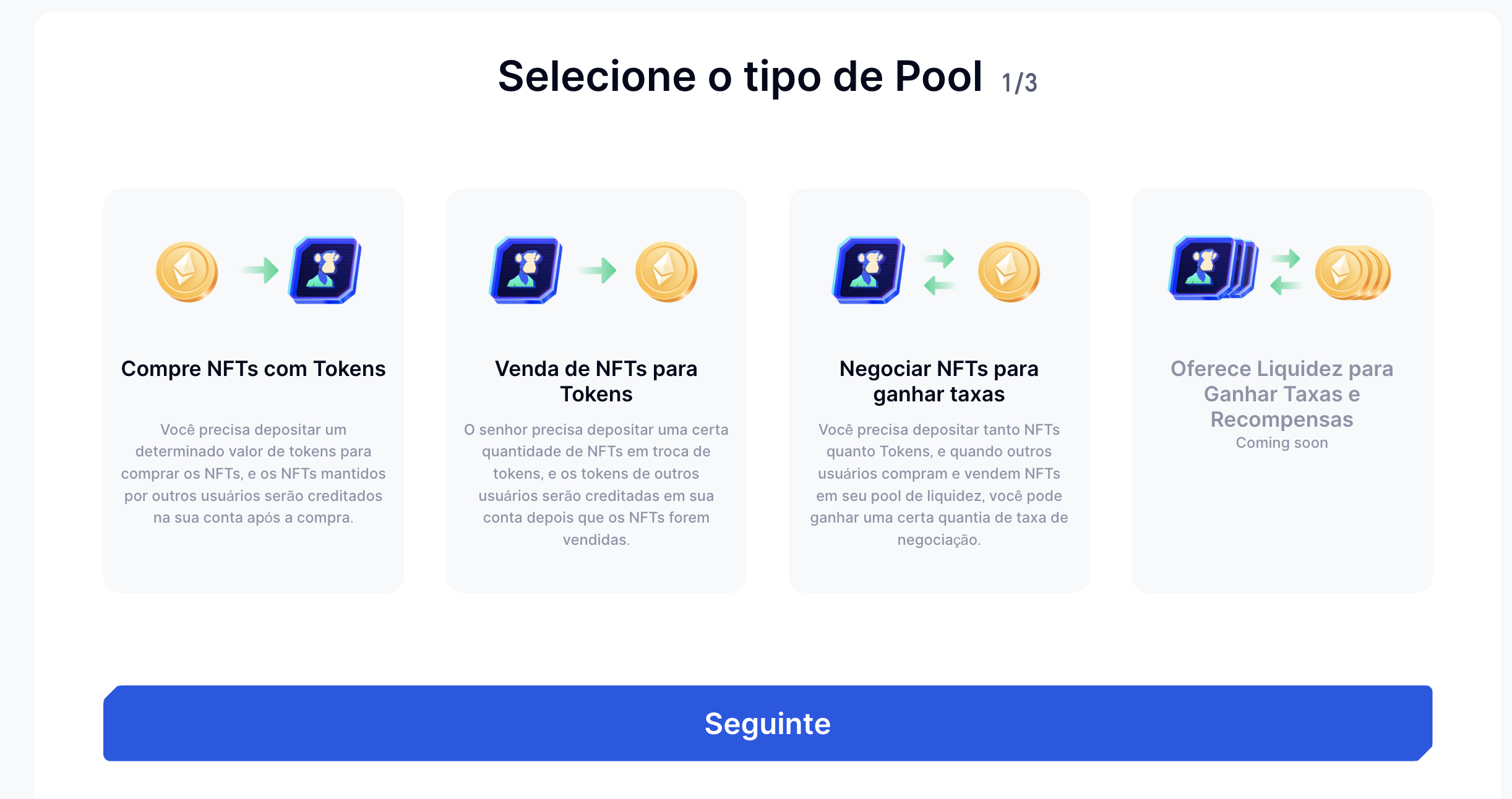The image size is (1512, 799).
Task: Click the NFT ape icon in Negociar NFTs card
Action: (869, 270)
